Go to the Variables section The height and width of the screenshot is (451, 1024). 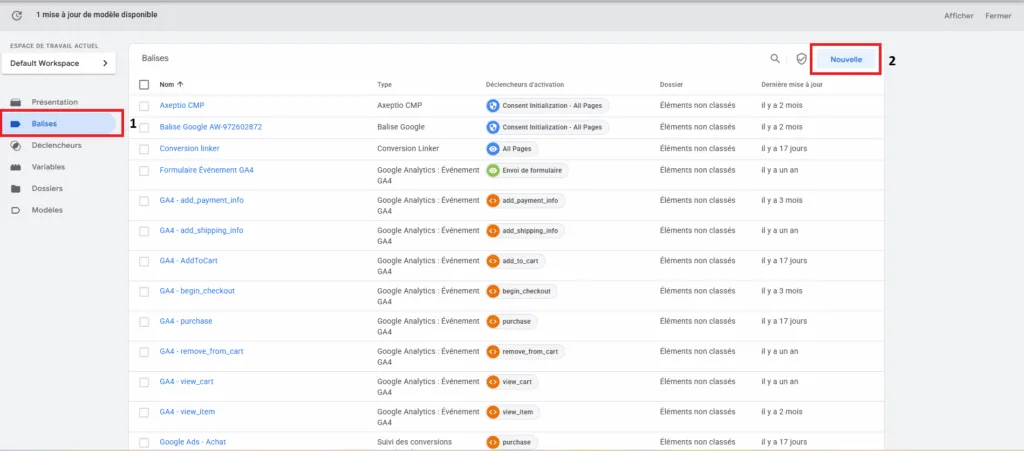(48, 167)
